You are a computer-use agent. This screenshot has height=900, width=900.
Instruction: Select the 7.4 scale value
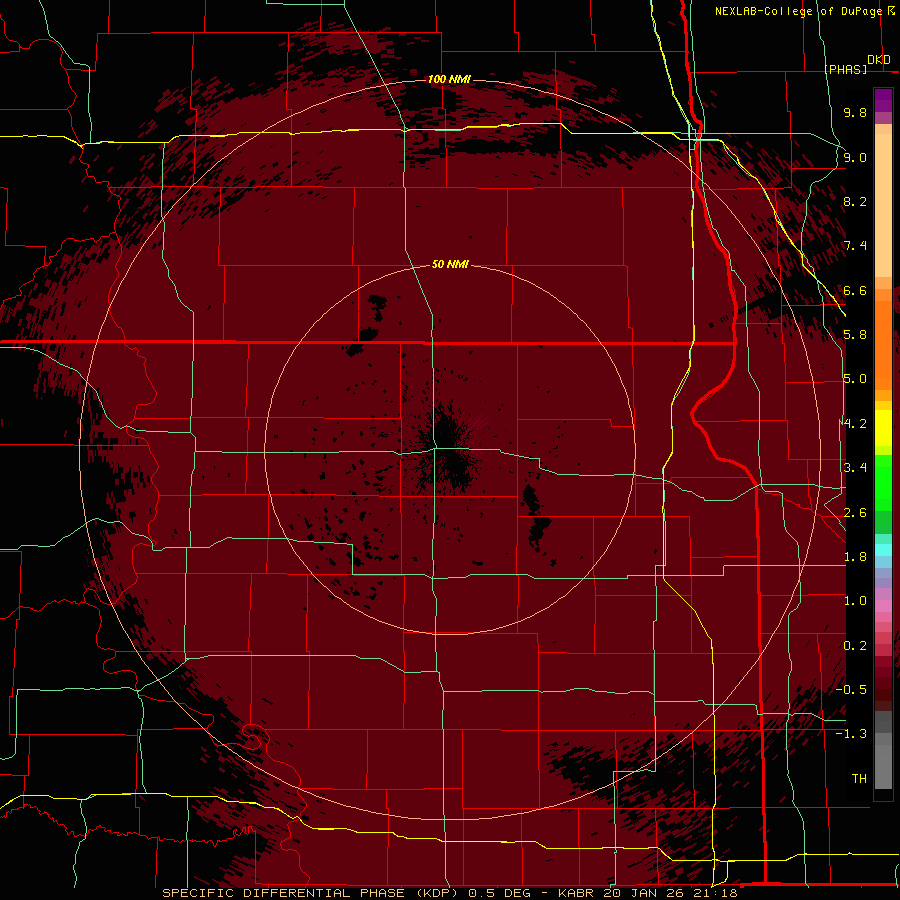tap(855, 246)
